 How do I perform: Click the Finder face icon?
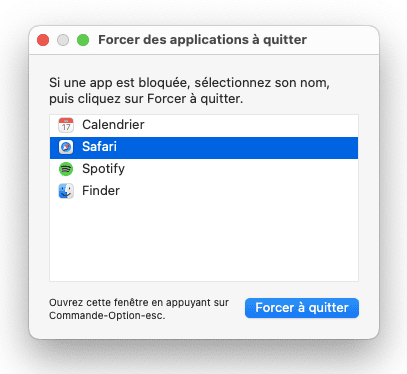pos(66,191)
